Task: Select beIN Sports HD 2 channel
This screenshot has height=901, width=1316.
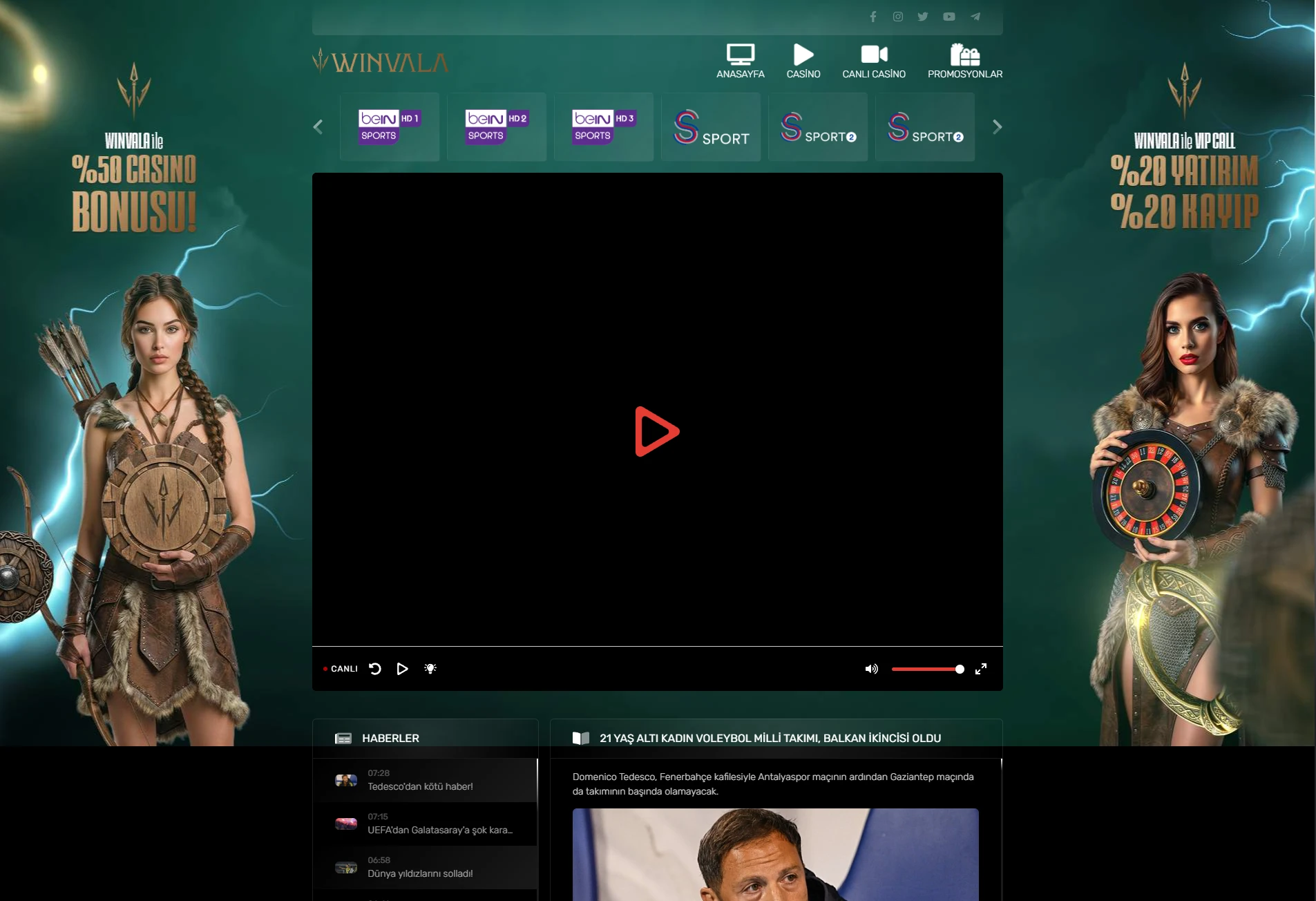Action: pyautogui.click(x=497, y=126)
